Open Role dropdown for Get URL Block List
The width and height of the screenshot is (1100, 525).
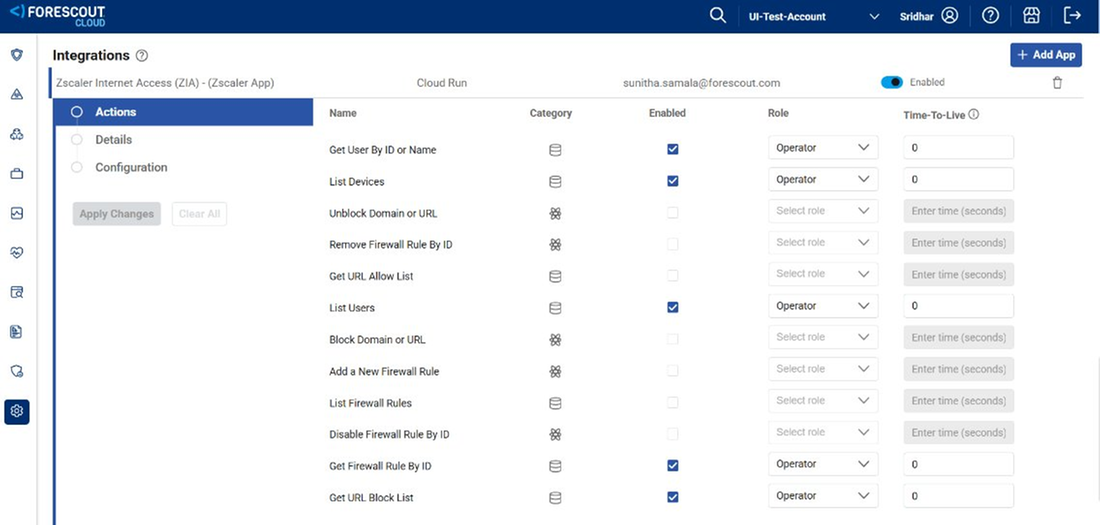tap(823, 496)
